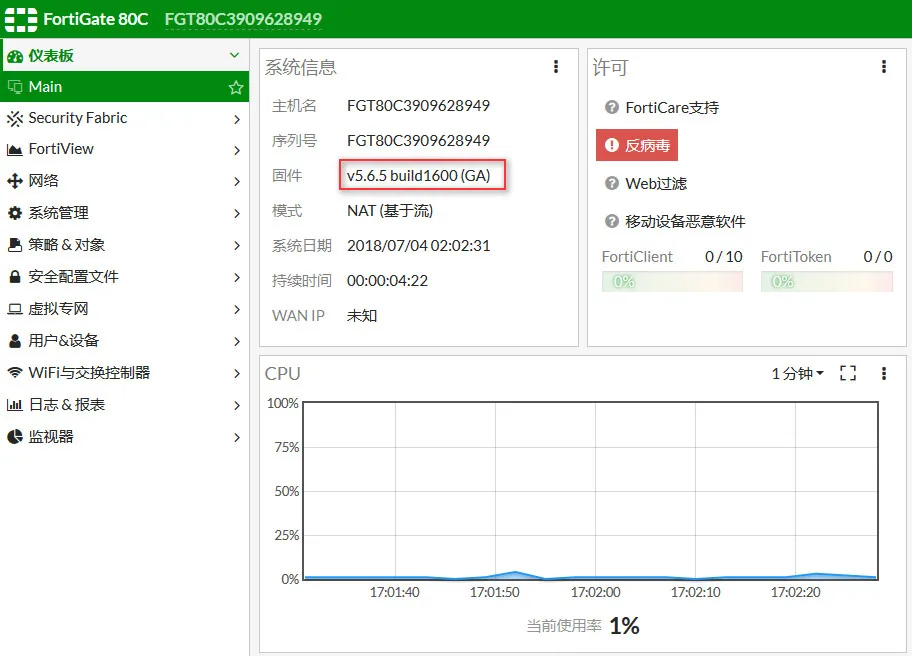Image resolution: width=912 pixels, height=656 pixels.
Task: Open the 系统信息 widget options menu
Action: click(x=556, y=67)
